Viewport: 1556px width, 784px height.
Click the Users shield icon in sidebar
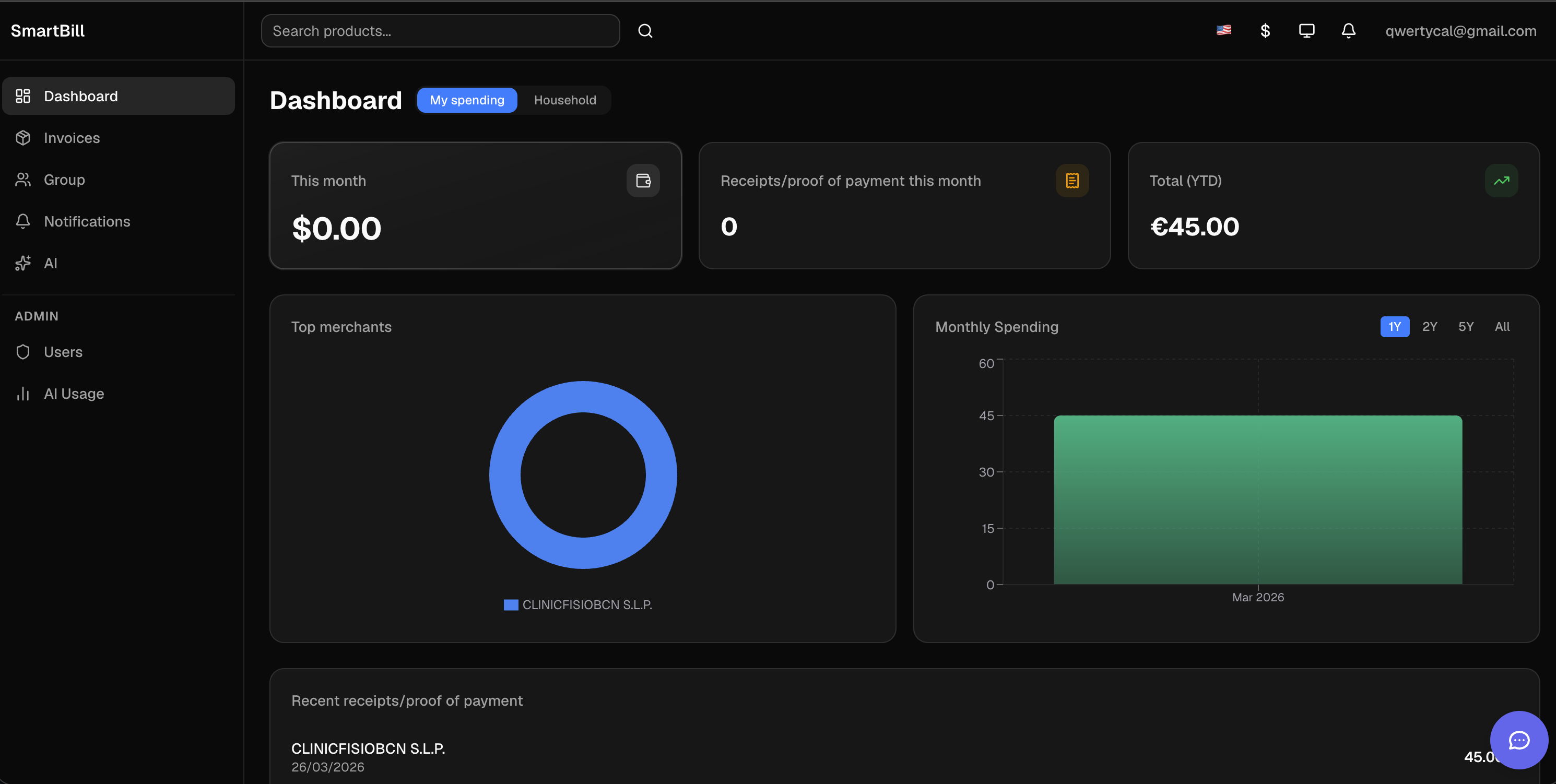(x=23, y=351)
